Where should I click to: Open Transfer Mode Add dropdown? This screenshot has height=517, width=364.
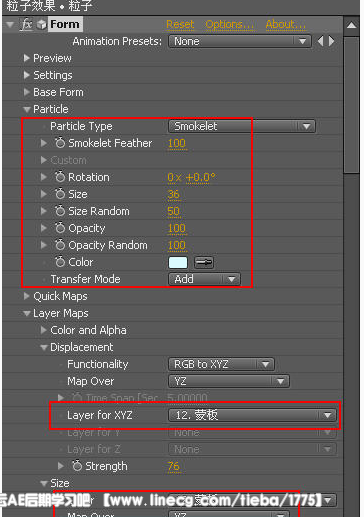point(204,279)
